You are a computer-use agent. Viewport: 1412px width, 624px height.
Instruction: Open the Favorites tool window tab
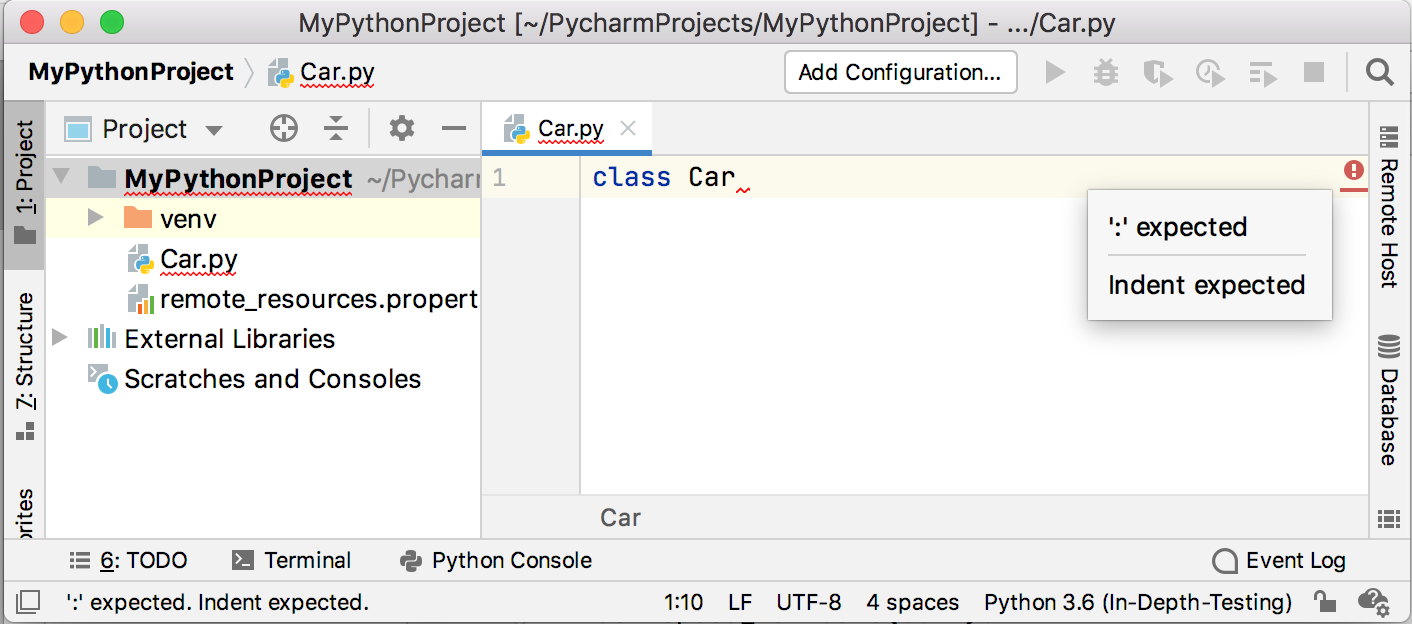(x=25, y=512)
